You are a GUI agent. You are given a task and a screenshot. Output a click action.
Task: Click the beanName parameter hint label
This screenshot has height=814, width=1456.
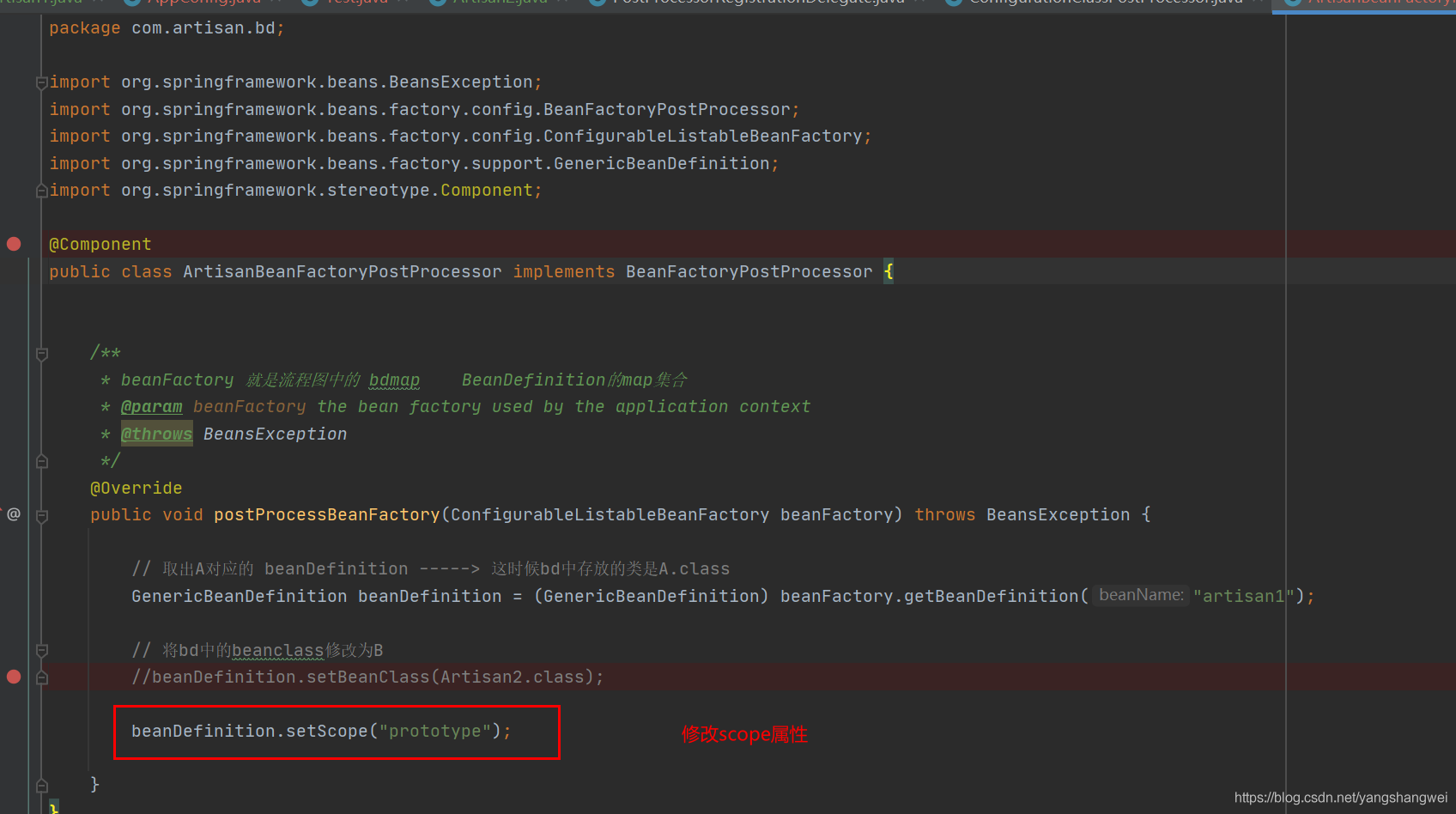[x=1140, y=595]
